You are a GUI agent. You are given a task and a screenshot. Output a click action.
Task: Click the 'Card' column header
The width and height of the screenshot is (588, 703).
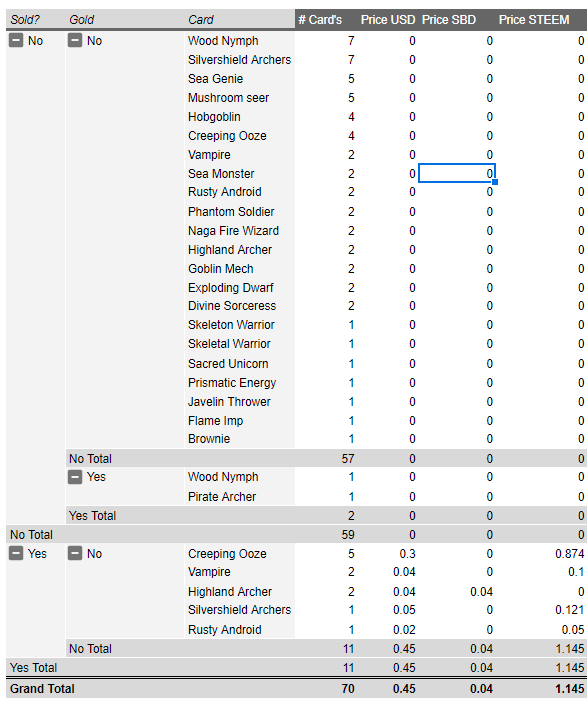200,20
